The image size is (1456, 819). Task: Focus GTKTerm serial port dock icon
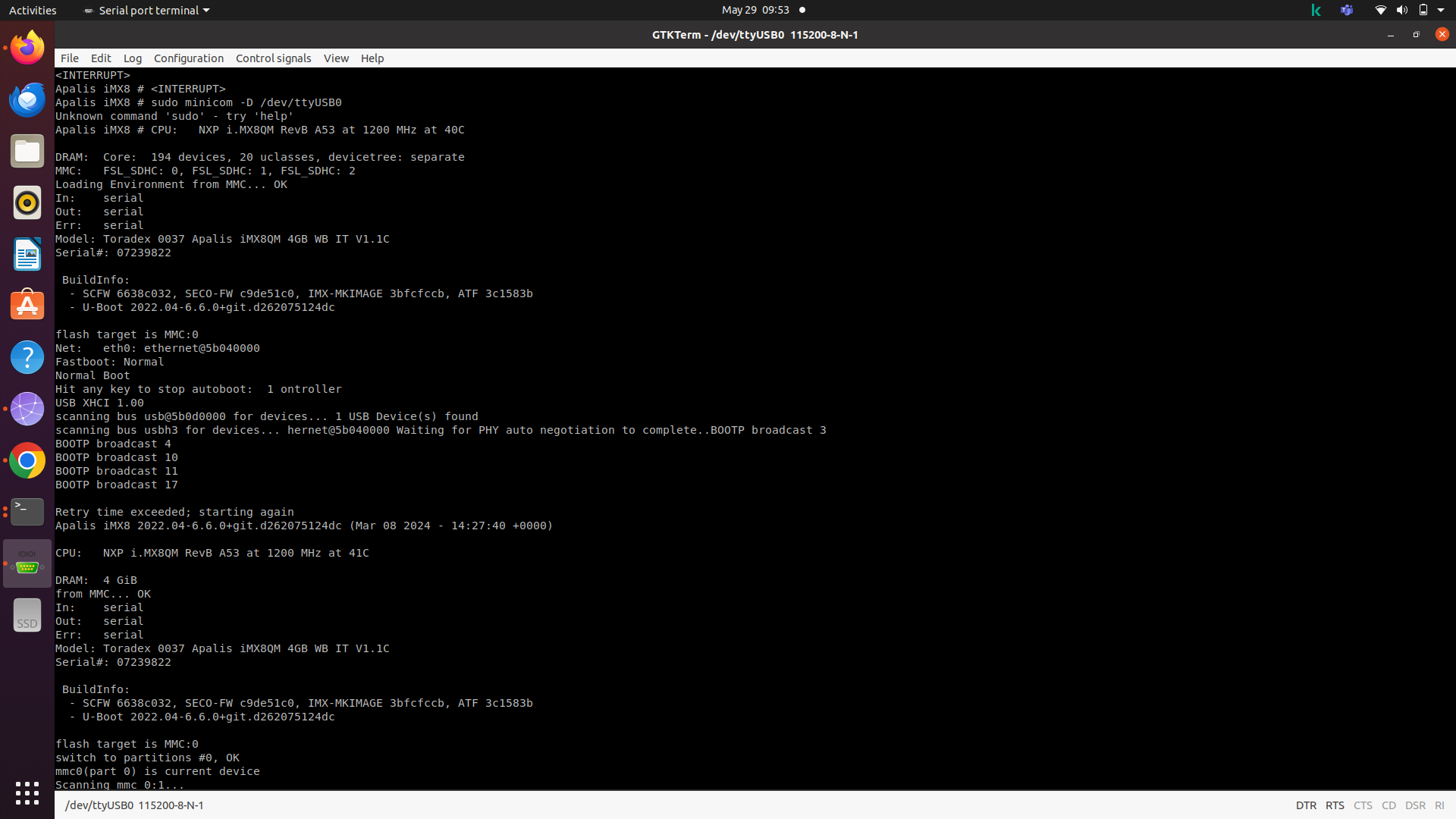[x=27, y=563]
